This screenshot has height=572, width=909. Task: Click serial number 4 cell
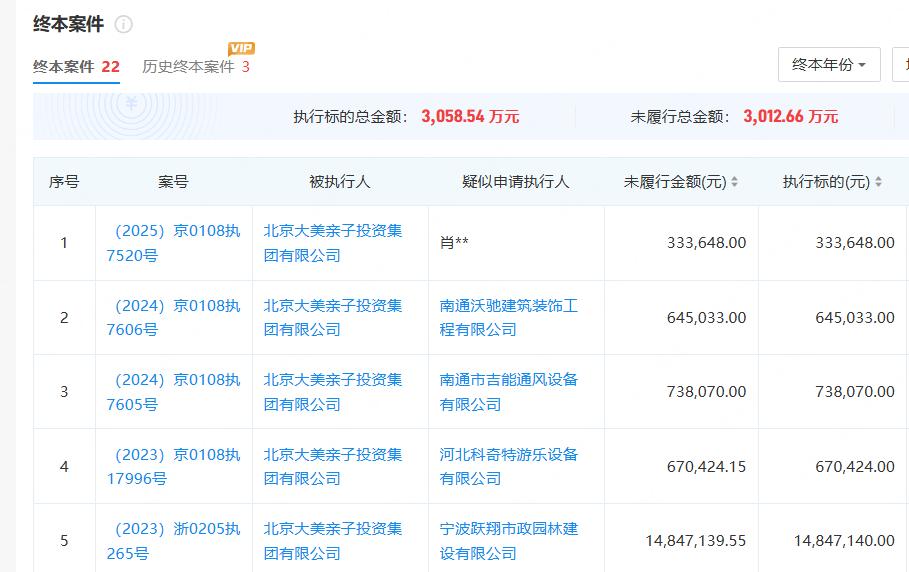click(x=64, y=467)
